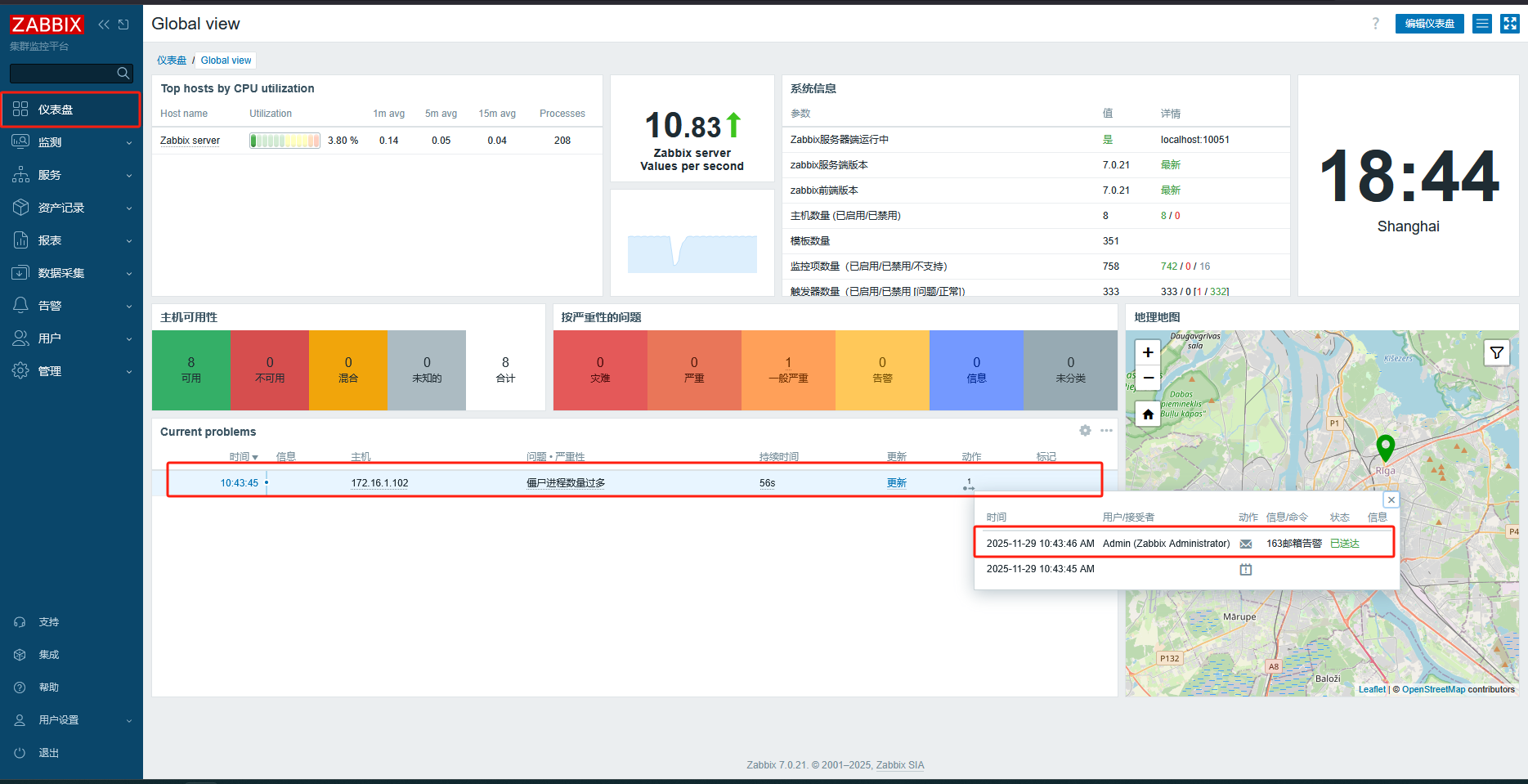
Task: Open the problem time 10:43:45 link
Action: (x=239, y=483)
